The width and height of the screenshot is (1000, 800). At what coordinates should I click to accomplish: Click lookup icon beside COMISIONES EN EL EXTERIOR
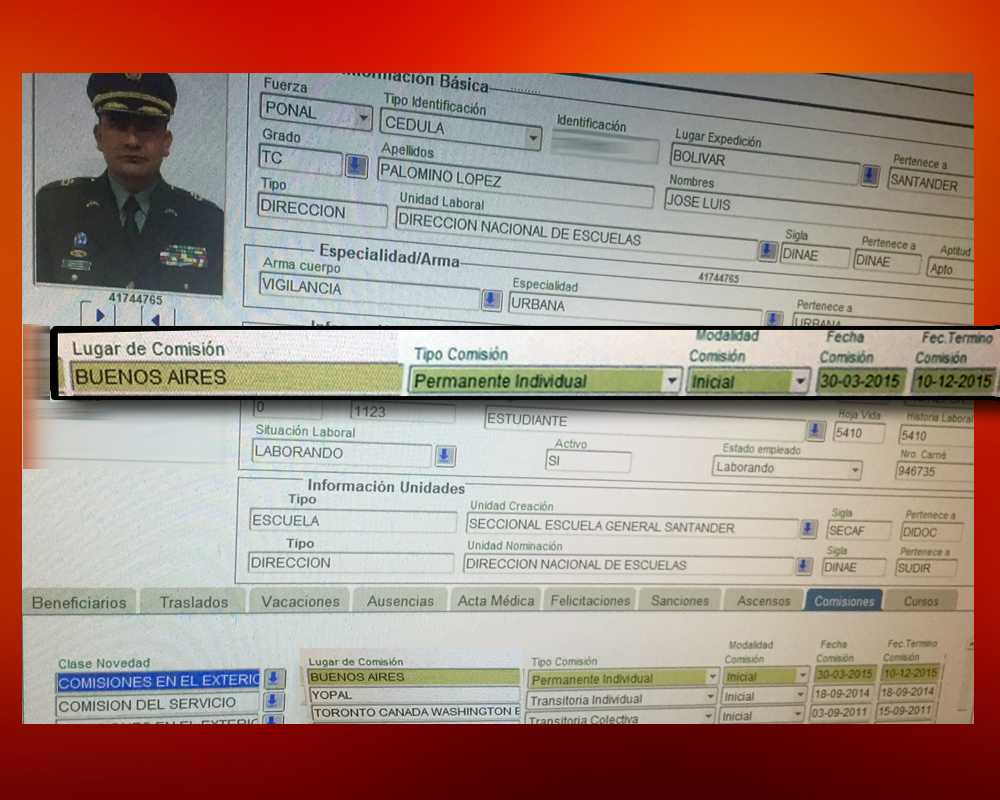coord(273,679)
